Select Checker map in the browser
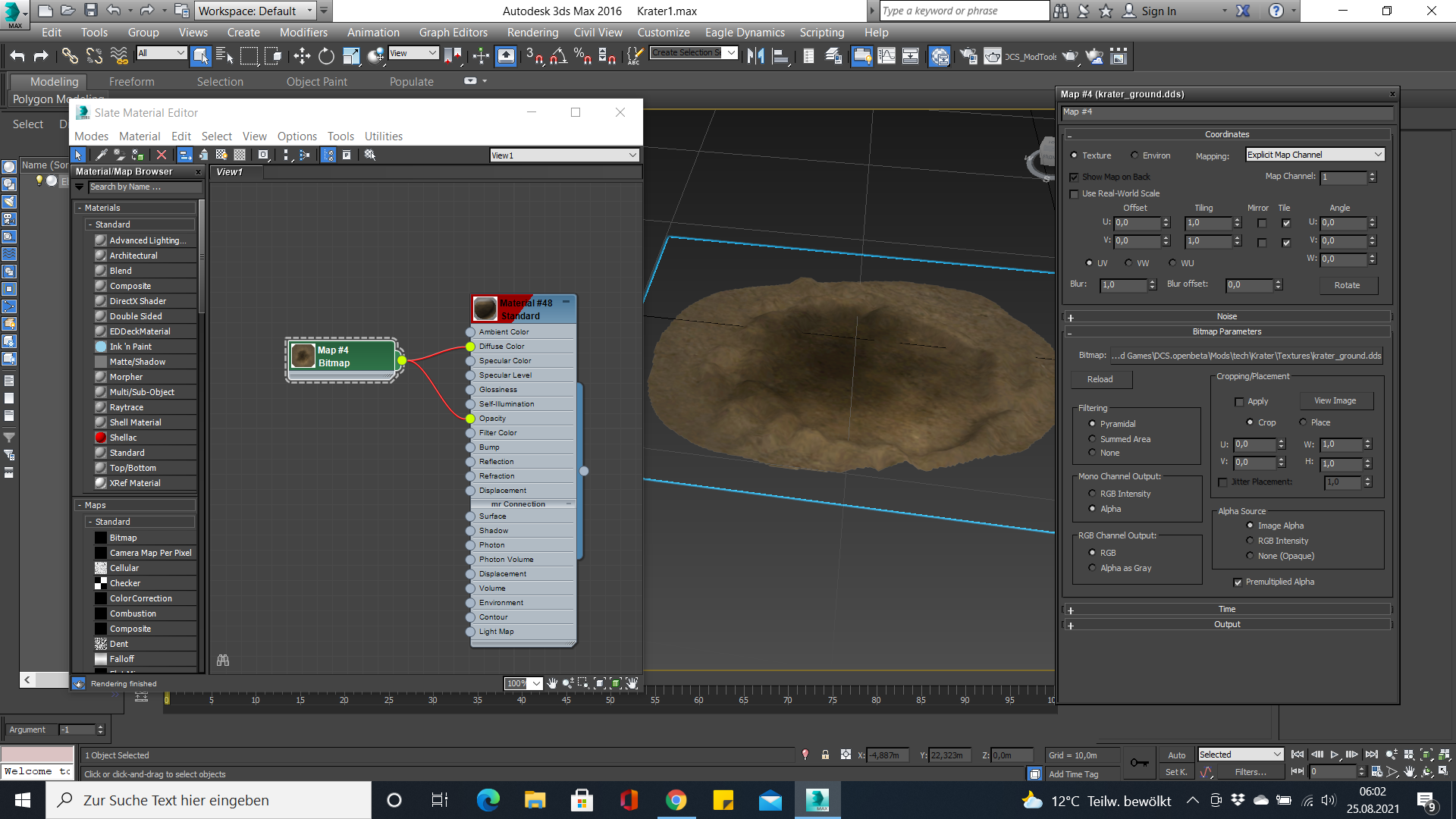Image resolution: width=1456 pixels, height=819 pixels. (x=125, y=583)
